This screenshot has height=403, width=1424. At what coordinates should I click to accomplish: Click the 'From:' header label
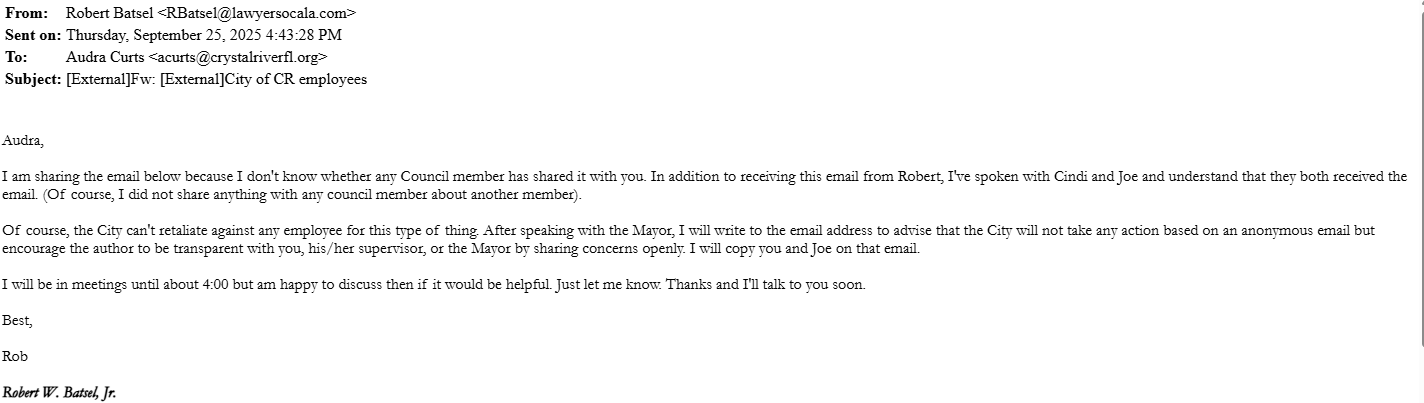pos(26,13)
